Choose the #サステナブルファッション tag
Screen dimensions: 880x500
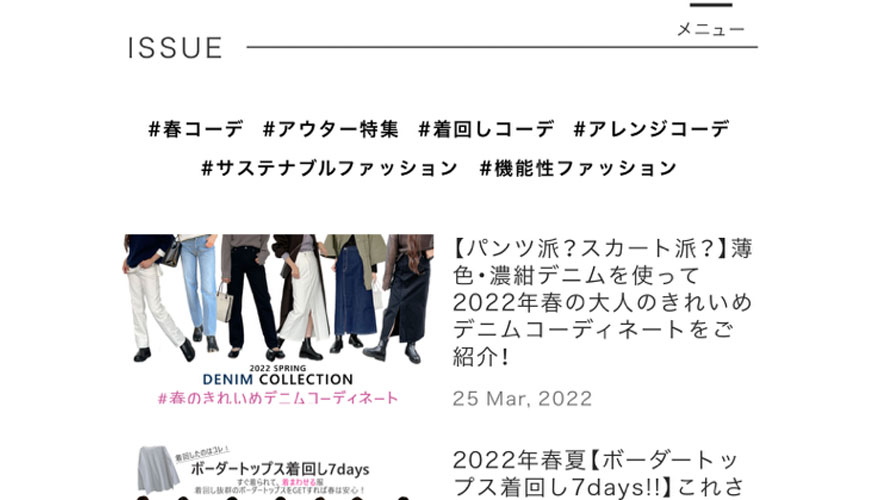pos(330,168)
